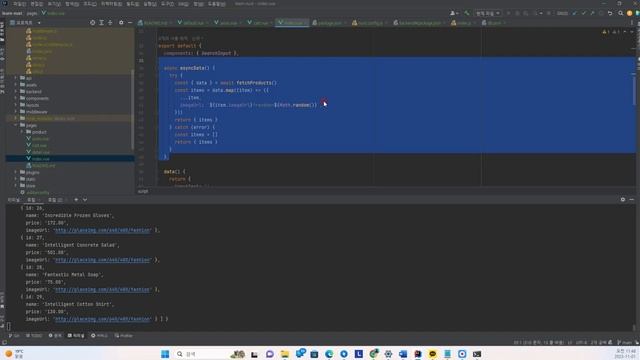The image size is (640, 360).
Task: Open run configuration 현재 파일 dropdown
Action: (x=488, y=13)
